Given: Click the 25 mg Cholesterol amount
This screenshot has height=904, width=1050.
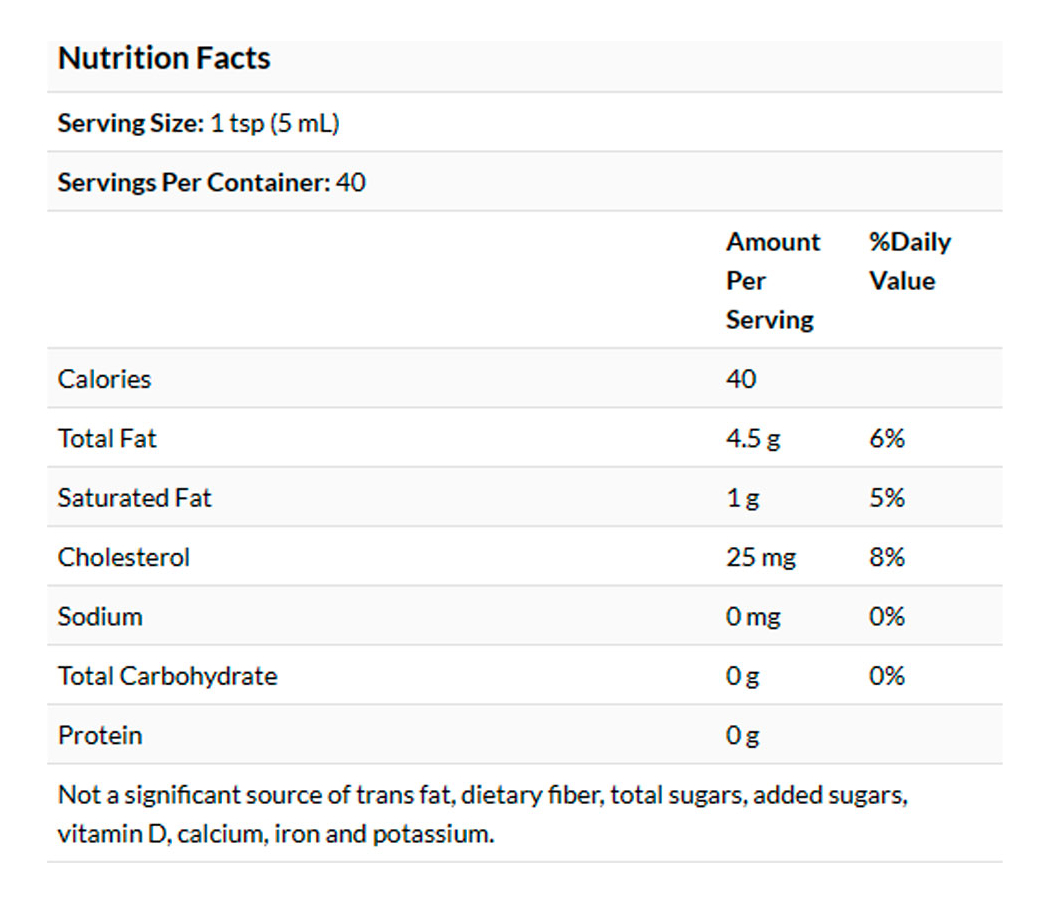Looking at the screenshot, I should pyautogui.click(x=761, y=557).
